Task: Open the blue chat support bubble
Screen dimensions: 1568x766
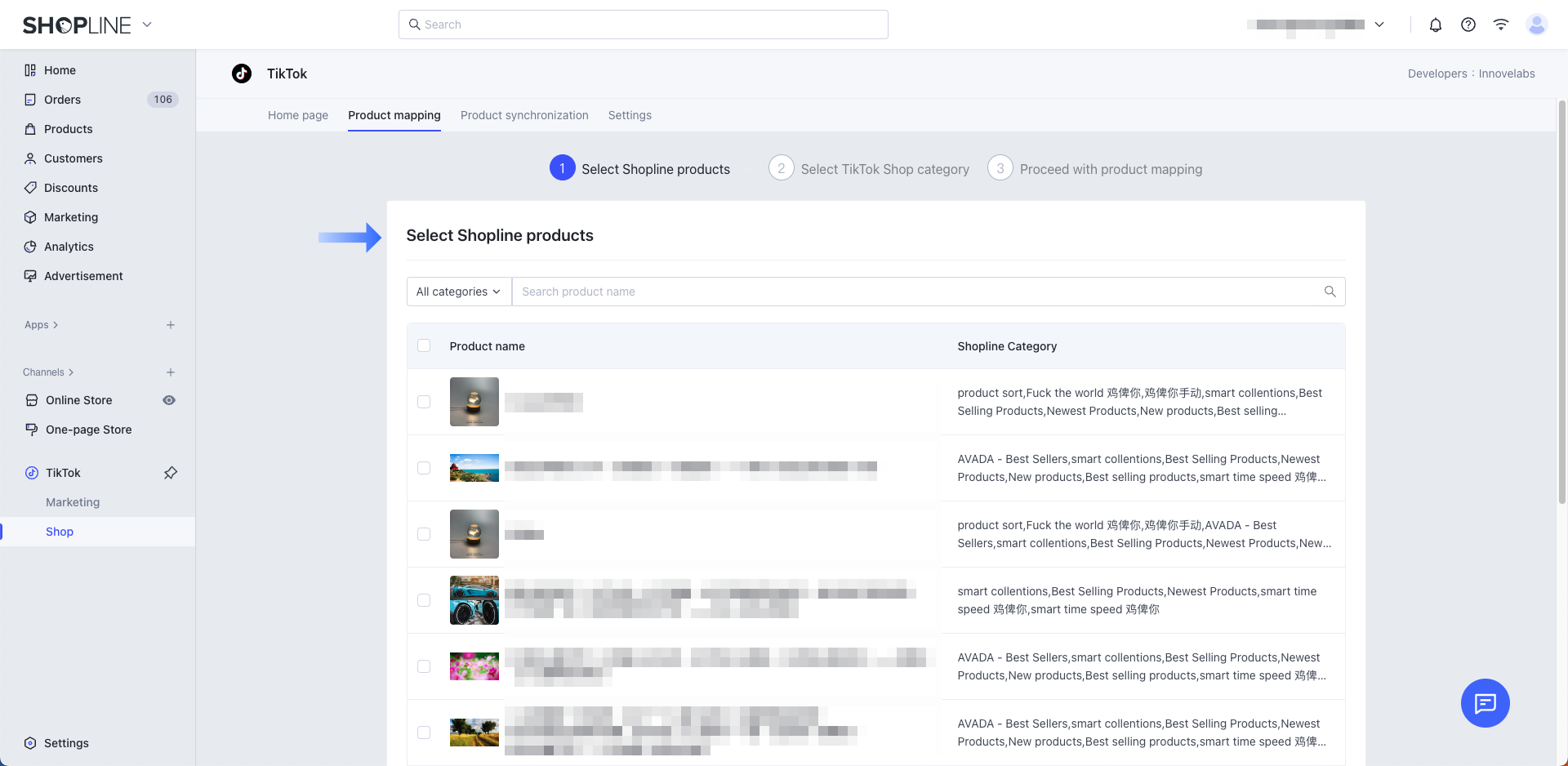Action: 1484,702
